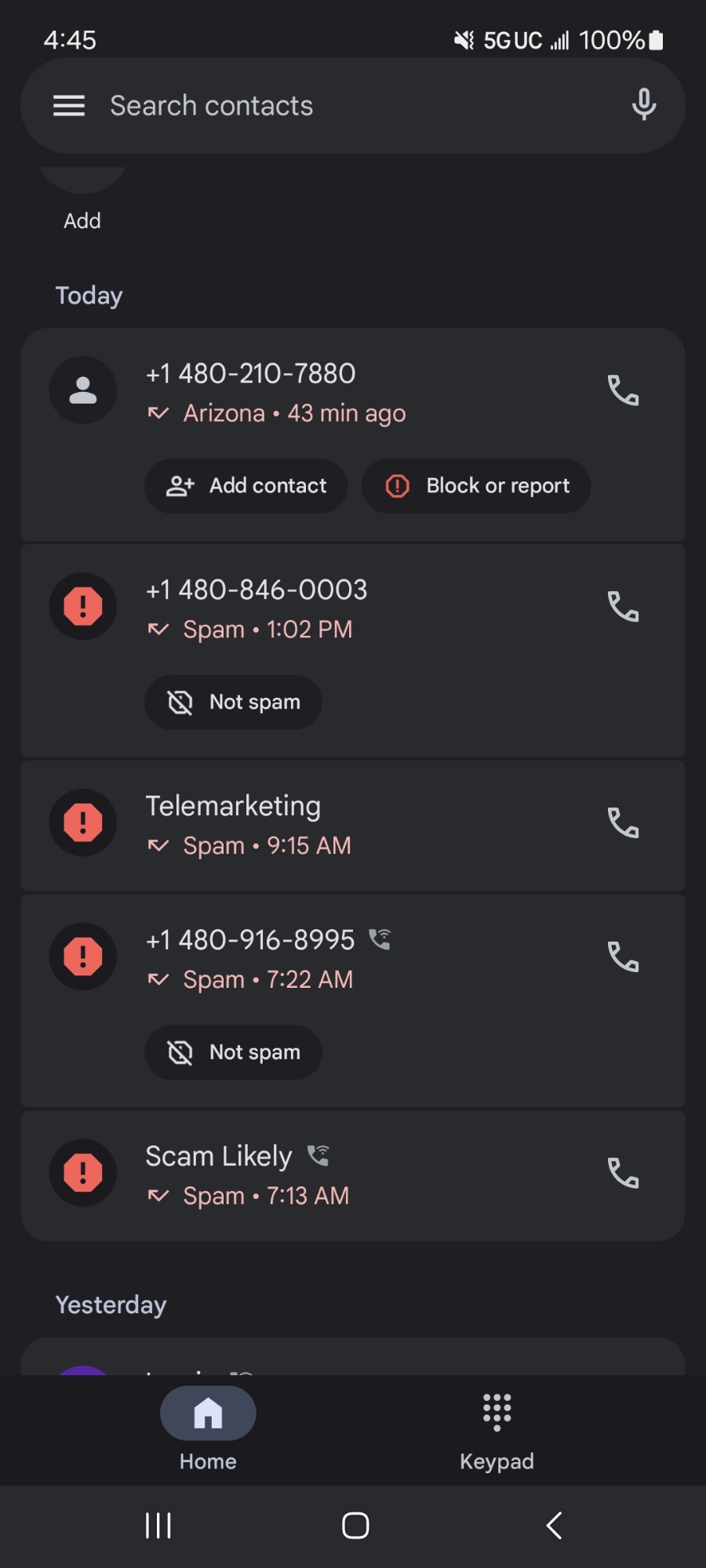This screenshot has height=1568, width=706.
Task: Tap call icon for +1 480-916-8995
Action: (x=623, y=957)
